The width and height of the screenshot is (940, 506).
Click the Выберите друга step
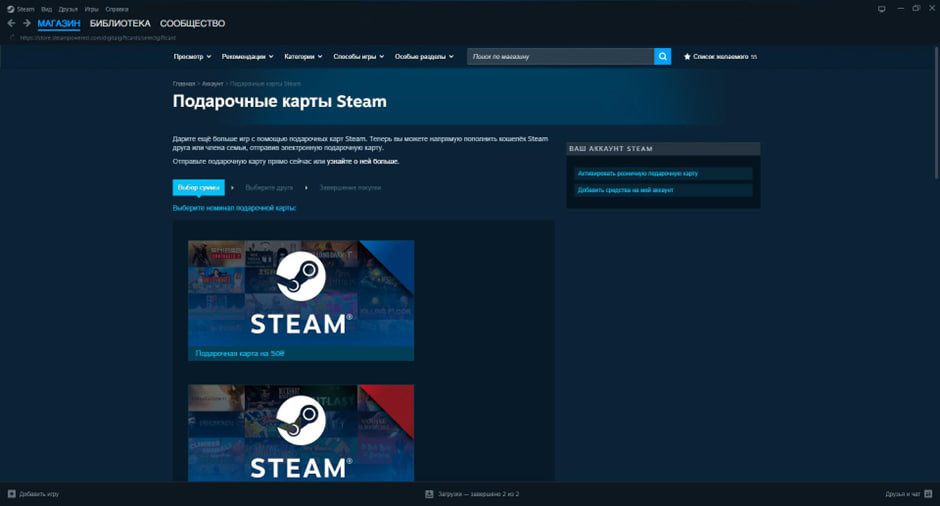(269, 188)
